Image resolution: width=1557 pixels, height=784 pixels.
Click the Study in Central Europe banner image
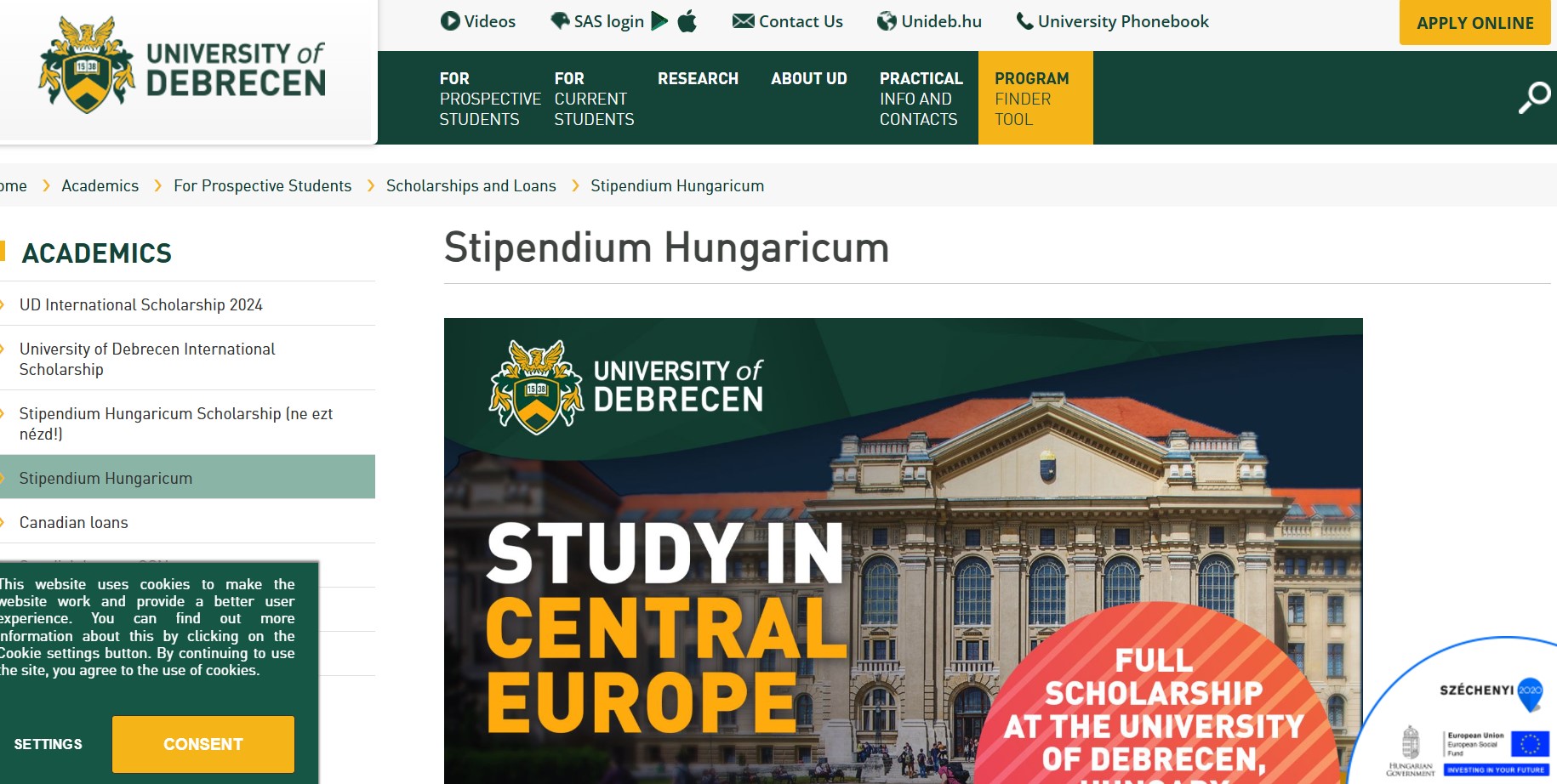click(903, 551)
